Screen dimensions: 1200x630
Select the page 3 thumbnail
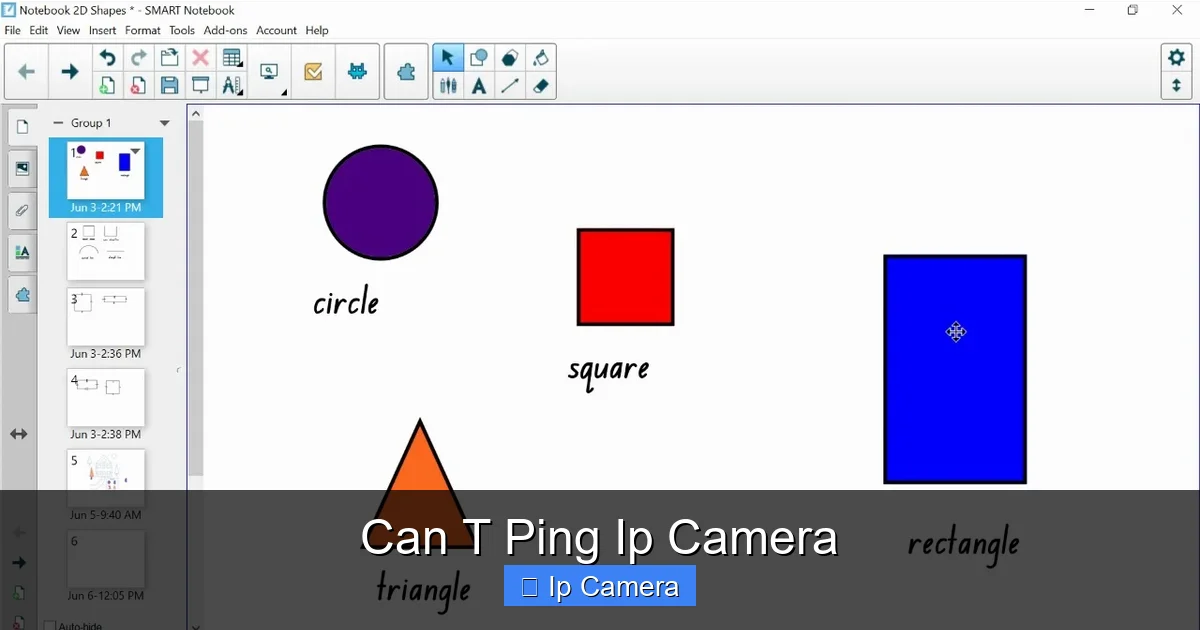(106, 317)
